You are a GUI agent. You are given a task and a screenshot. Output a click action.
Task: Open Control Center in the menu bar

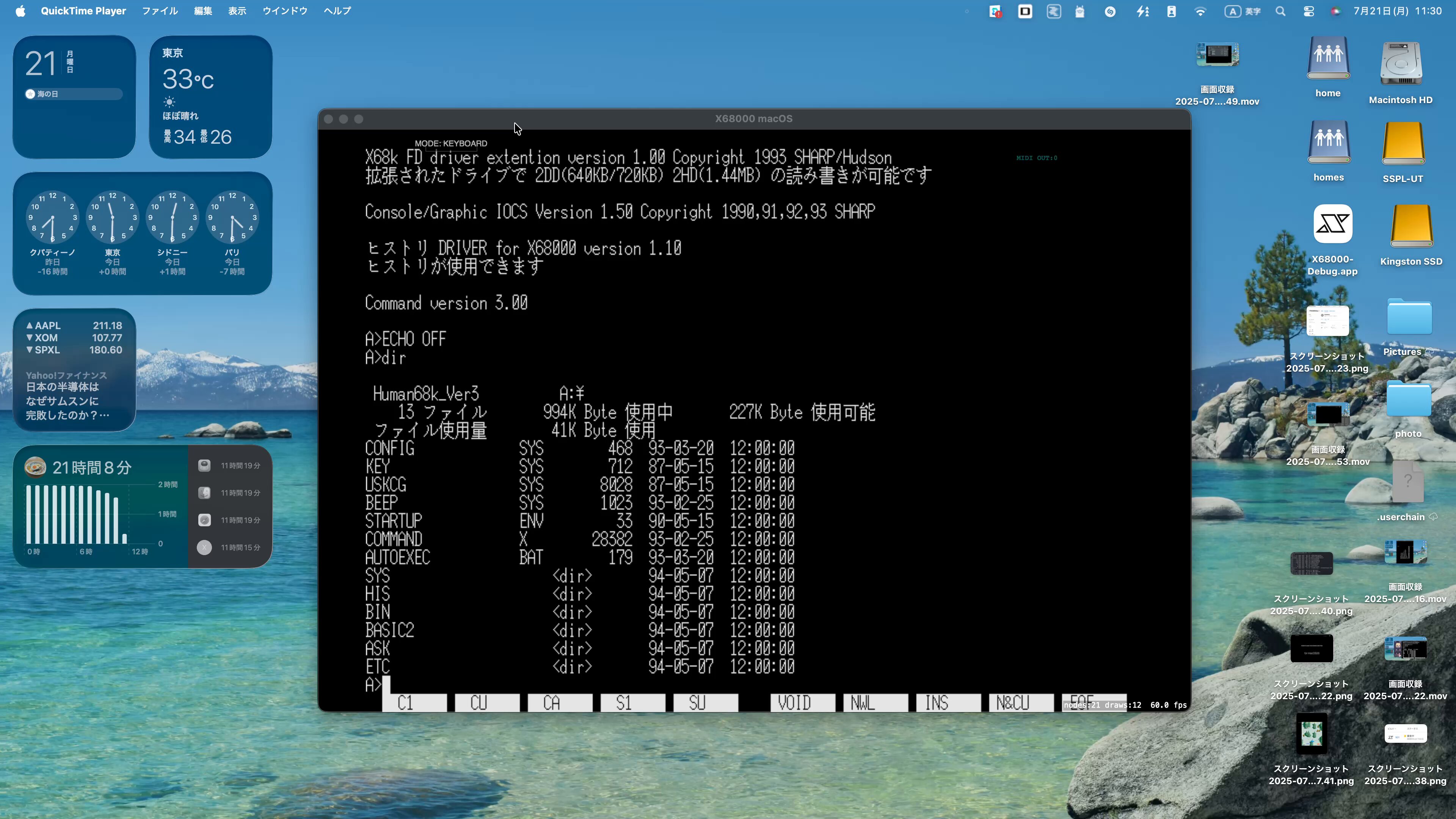pos(1309,11)
